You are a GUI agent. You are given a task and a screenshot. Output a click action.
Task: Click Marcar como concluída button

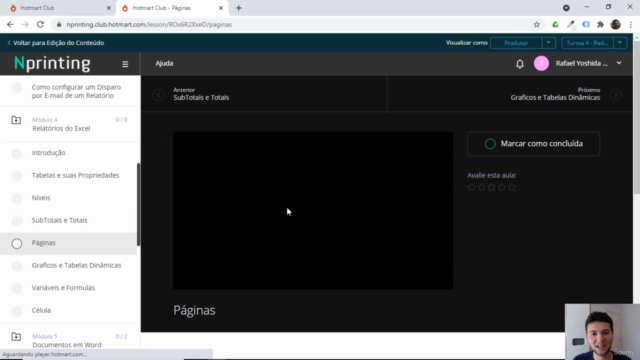point(533,144)
